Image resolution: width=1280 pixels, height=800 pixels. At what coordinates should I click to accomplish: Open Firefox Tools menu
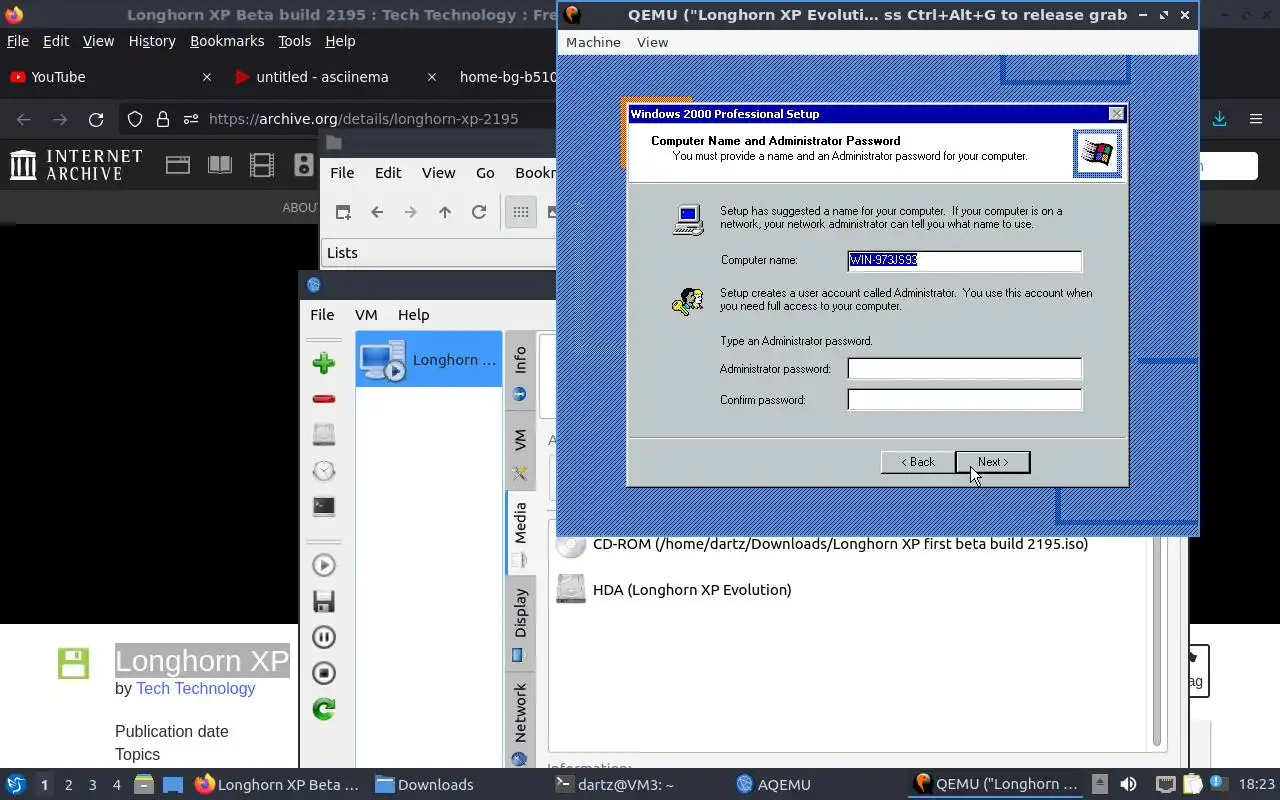294,41
